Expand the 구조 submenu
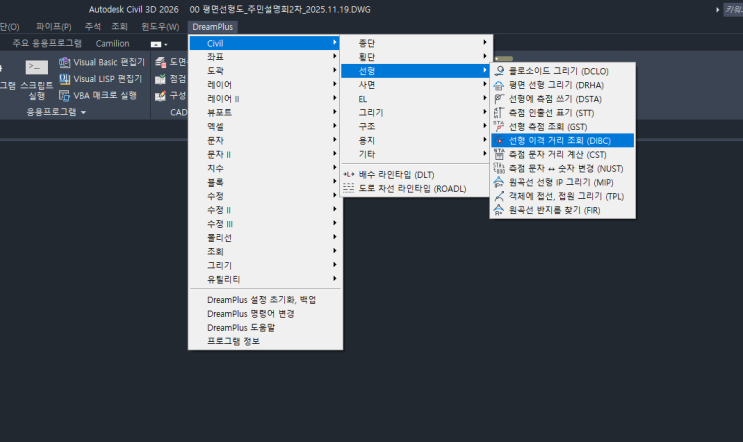Viewport: 743px width, 442px height. [417, 126]
